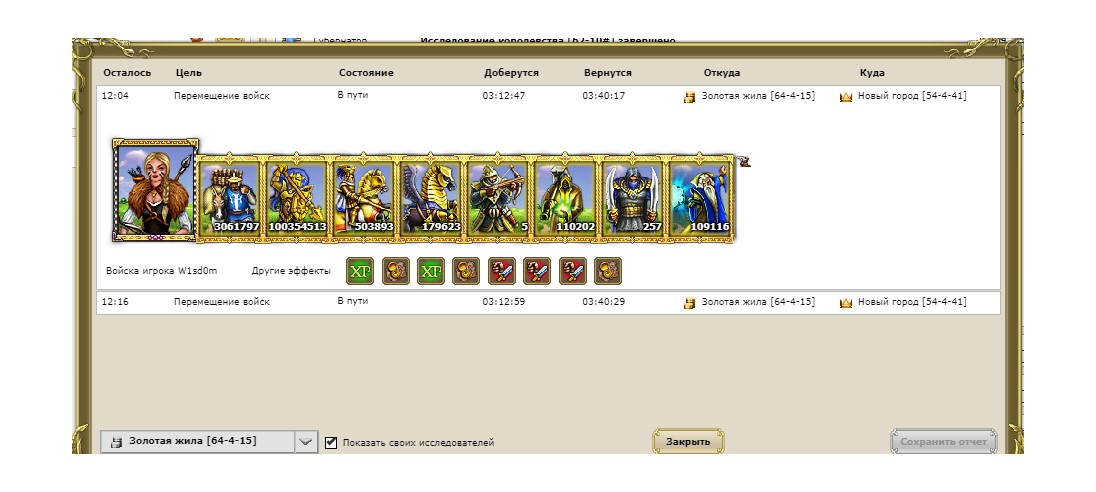1096x492 pixels.
Task: Select the crossbowman unit card
Action: pyautogui.click(x=498, y=198)
